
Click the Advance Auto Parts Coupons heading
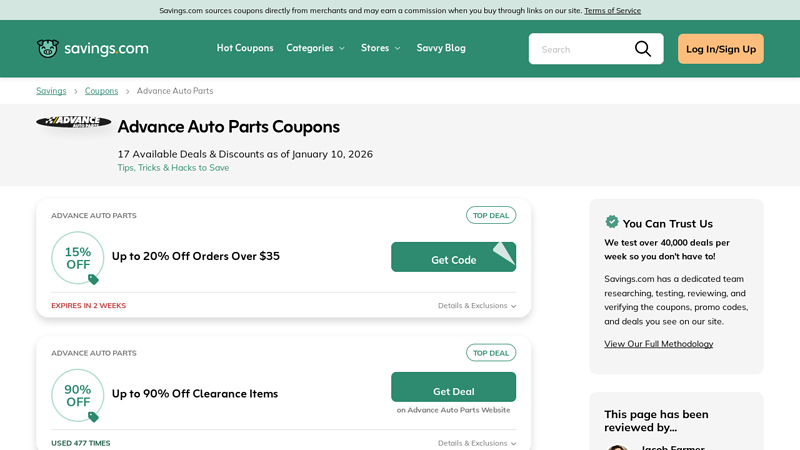229,127
